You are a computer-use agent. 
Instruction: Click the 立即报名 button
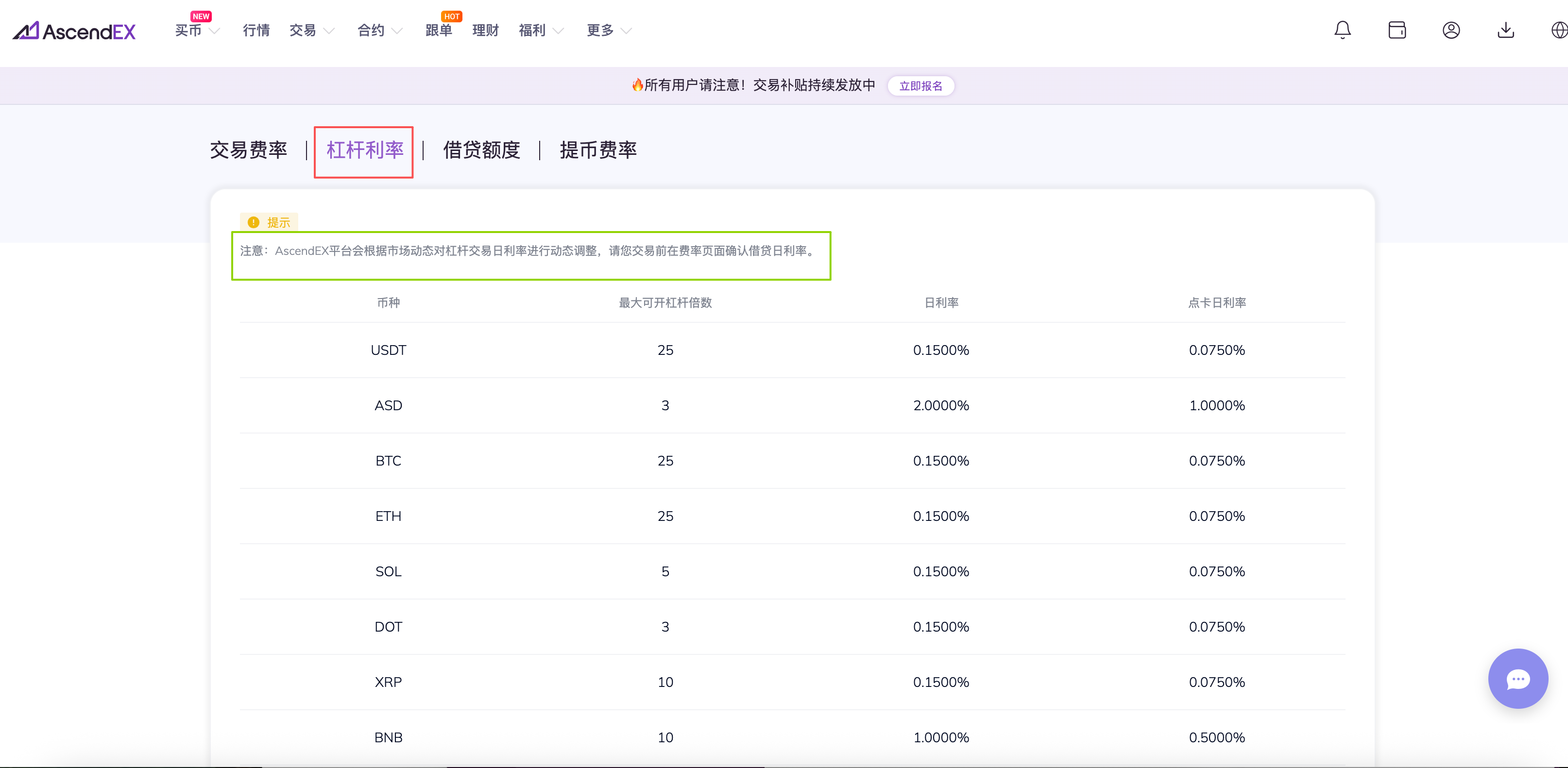920,86
